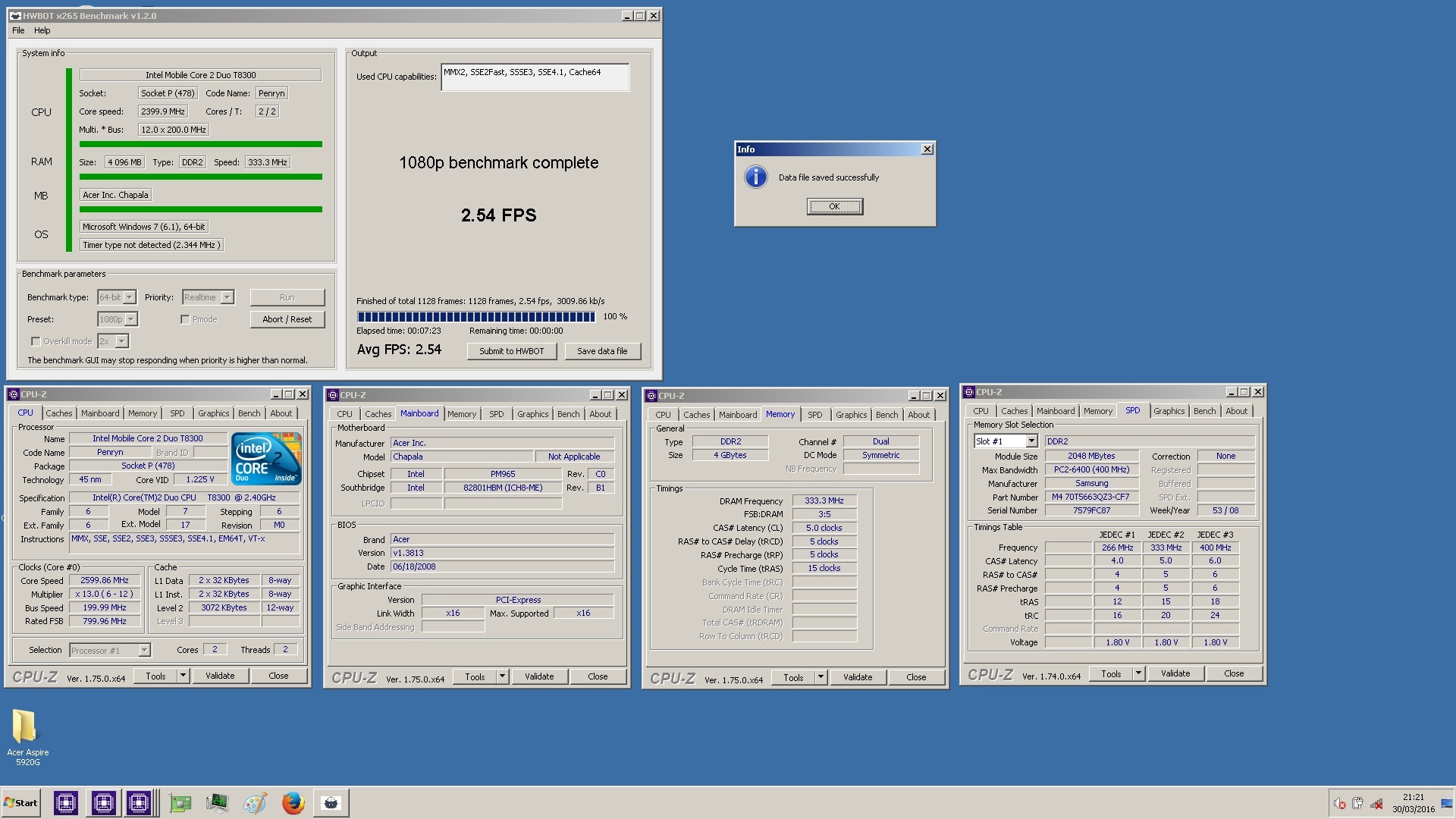Open the Slot #1 memory slot dropdown
The width and height of the screenshot is (1456, 819).
coord(1031,441)
